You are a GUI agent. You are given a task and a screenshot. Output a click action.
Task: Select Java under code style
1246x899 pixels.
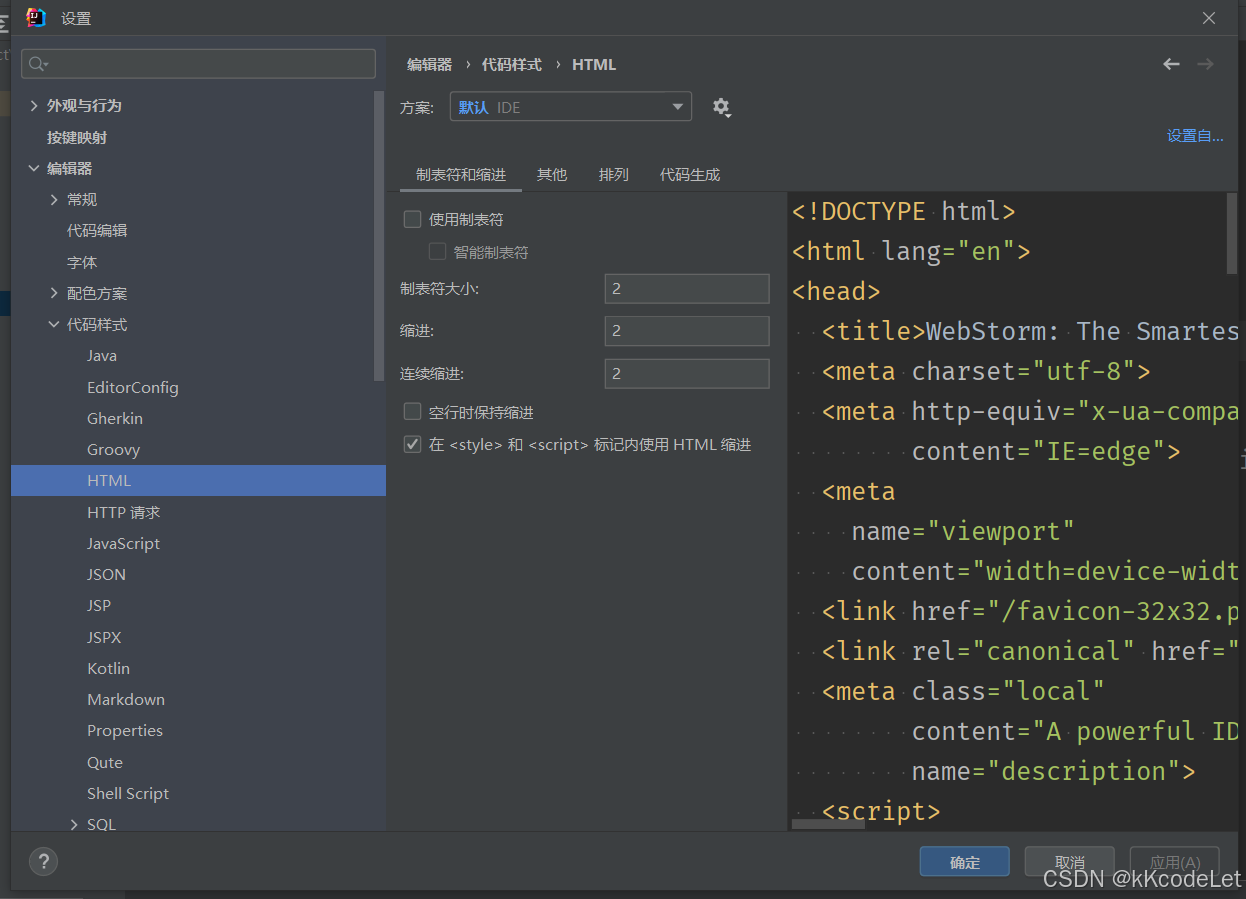(x=102, y=356)
